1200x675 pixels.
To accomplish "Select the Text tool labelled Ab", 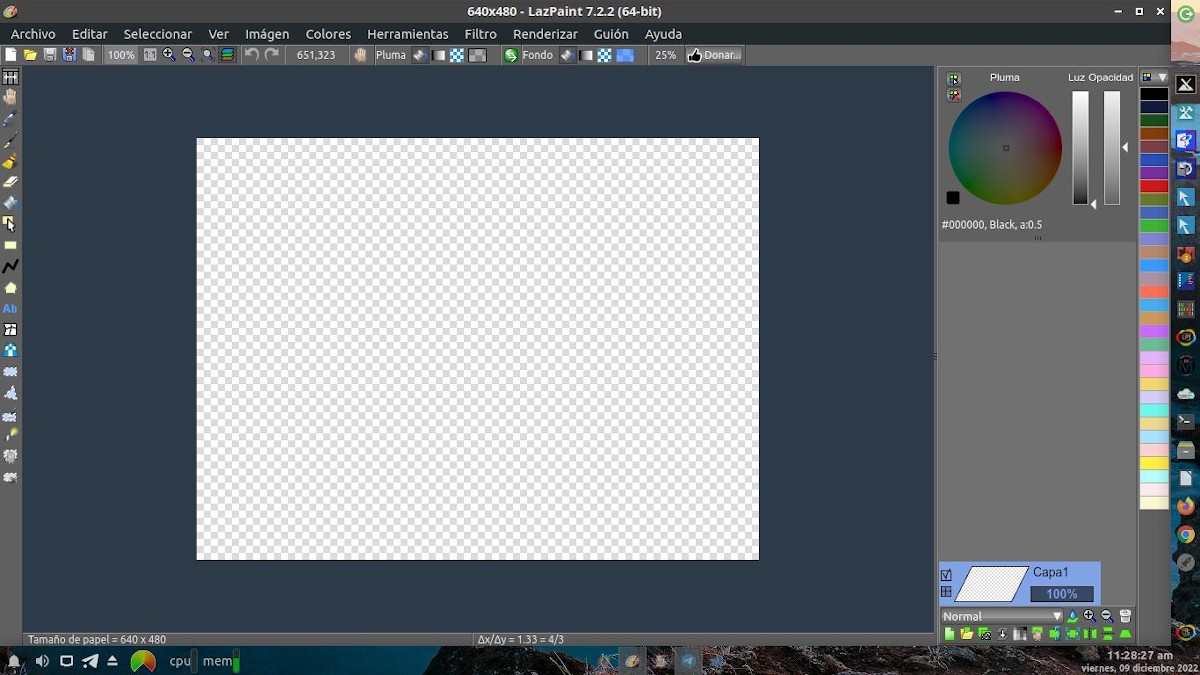I will tap(10, 308).
